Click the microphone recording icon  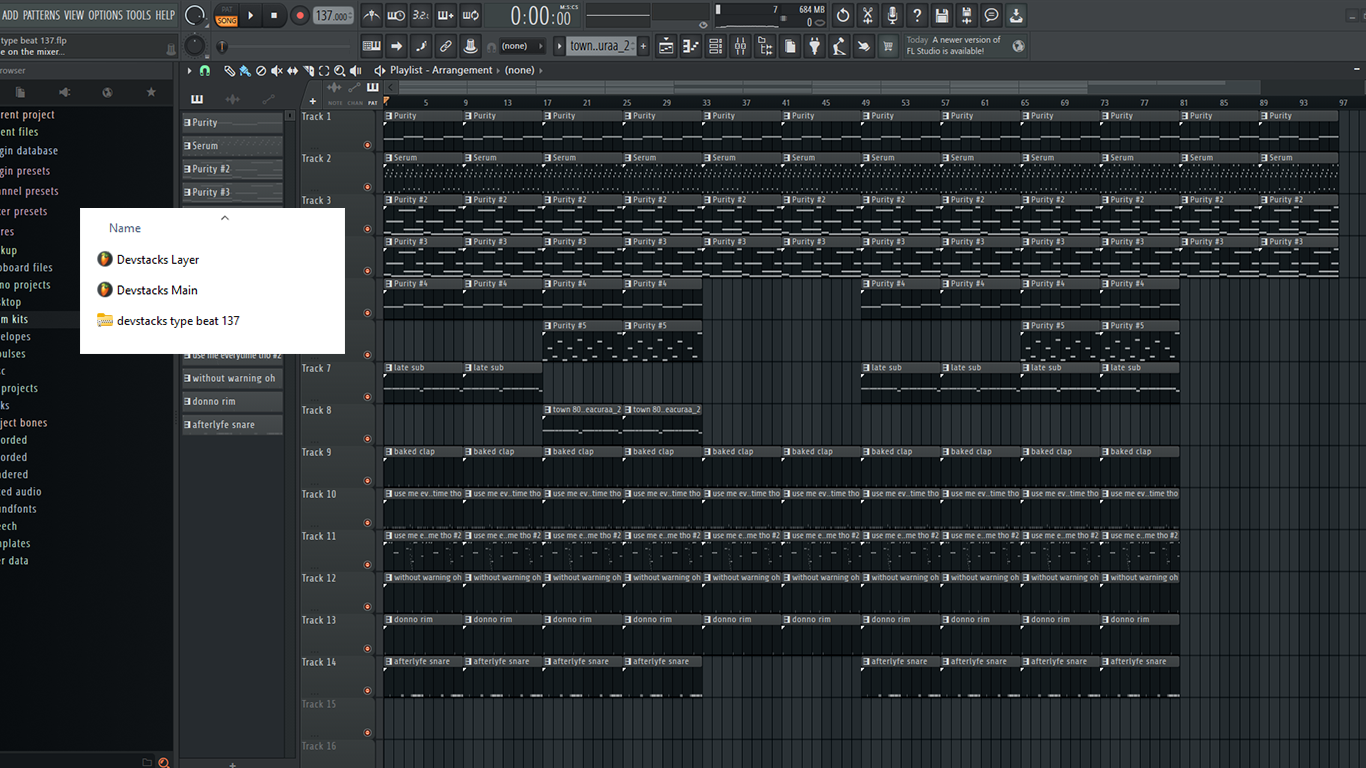click(x=891, y=15)
